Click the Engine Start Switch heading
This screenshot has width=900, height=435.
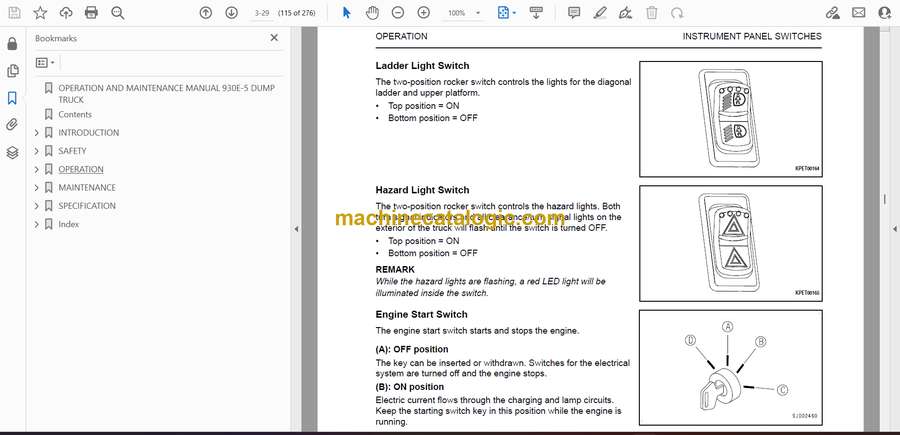[421, 314]
